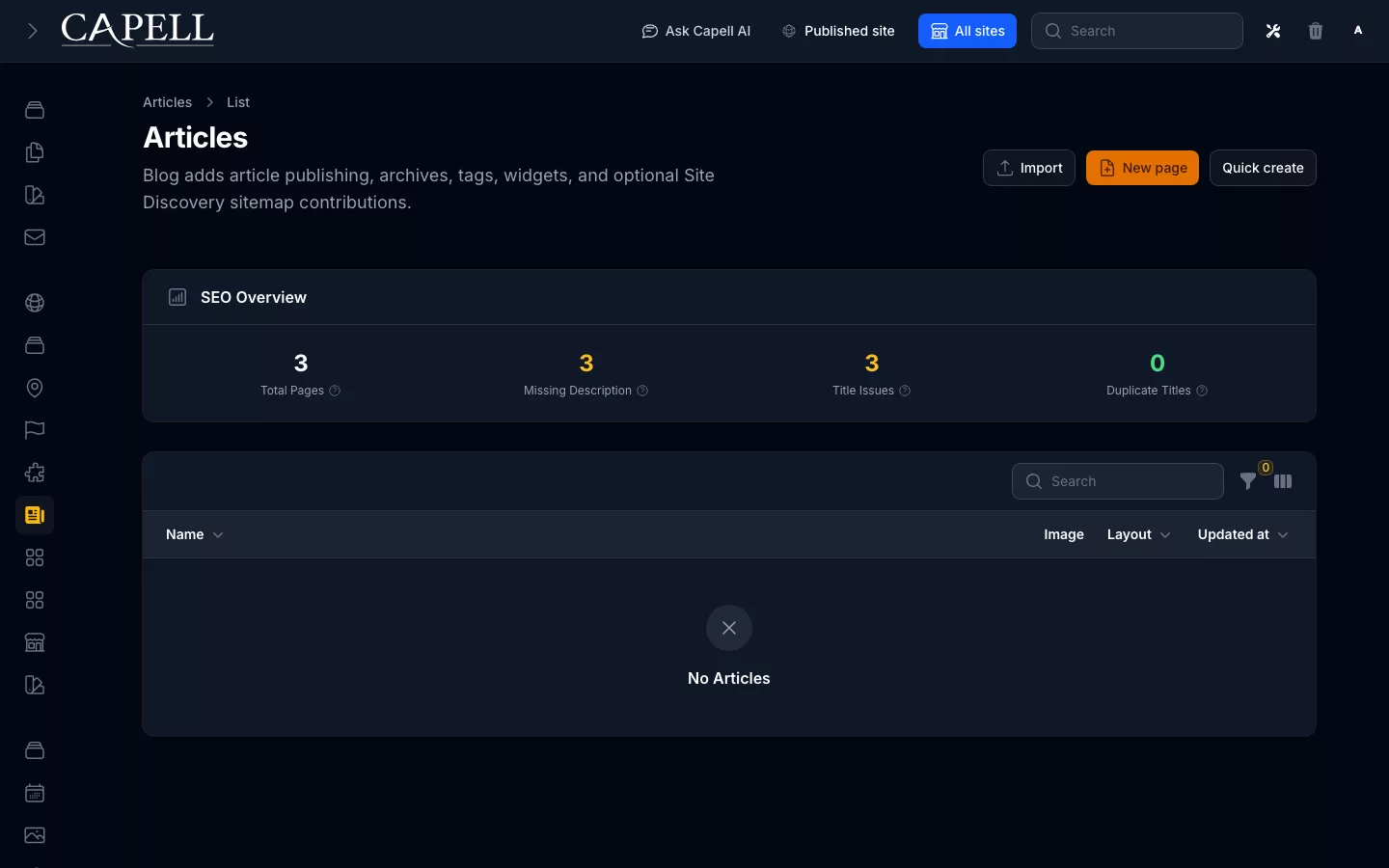The image size is (1389, 868).
Task: Open the globe icon in sidebar
Action: coord(35,303)
